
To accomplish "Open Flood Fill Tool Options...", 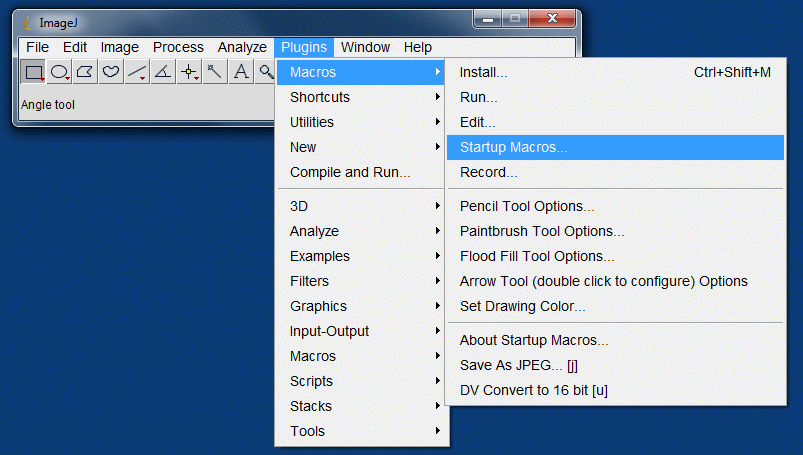I will tap(616, 256).
